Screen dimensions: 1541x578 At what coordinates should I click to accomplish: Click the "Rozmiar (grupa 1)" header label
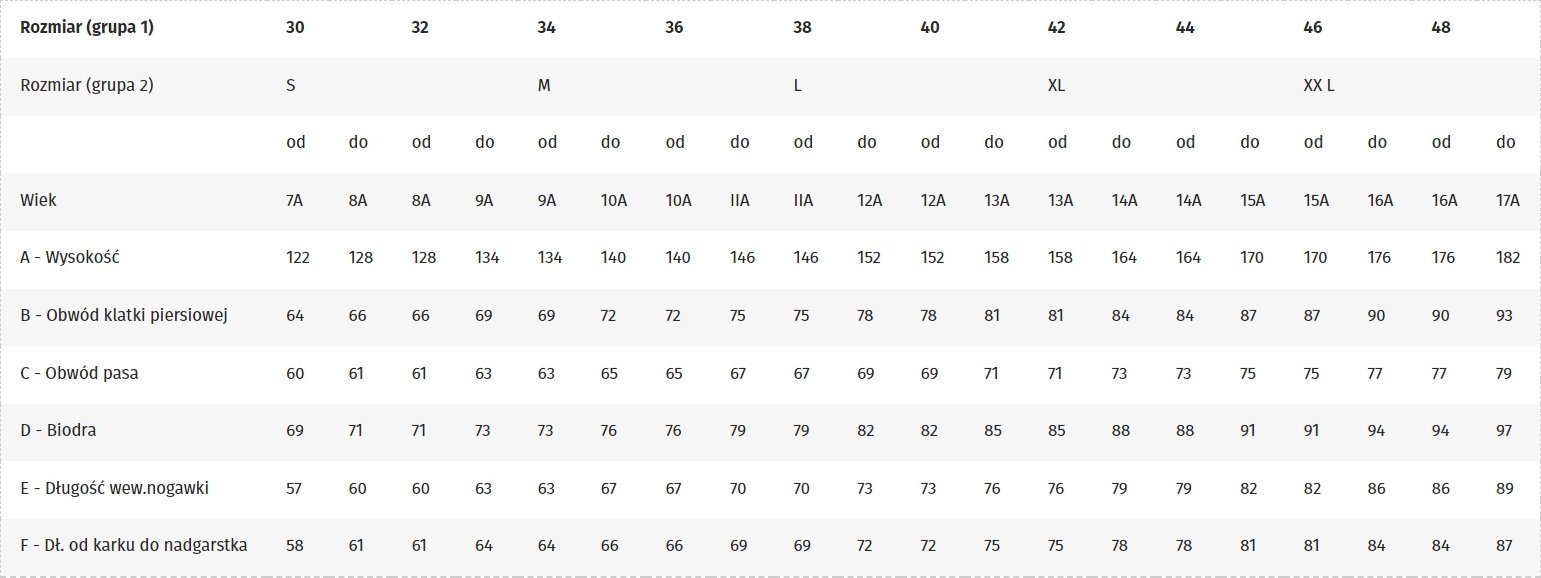[x=87, y=28]
